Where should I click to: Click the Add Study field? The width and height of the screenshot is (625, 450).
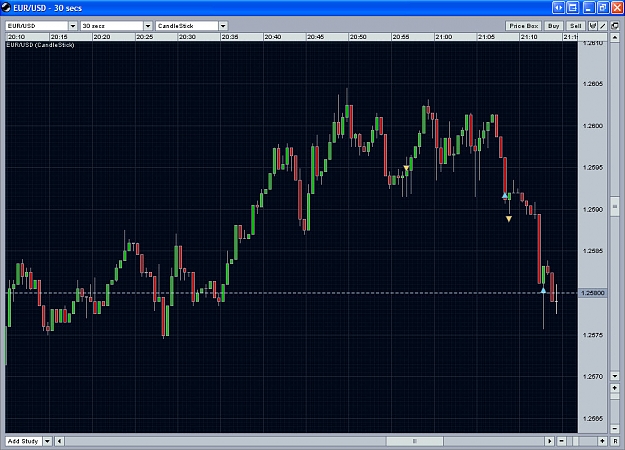coord(24,441)
